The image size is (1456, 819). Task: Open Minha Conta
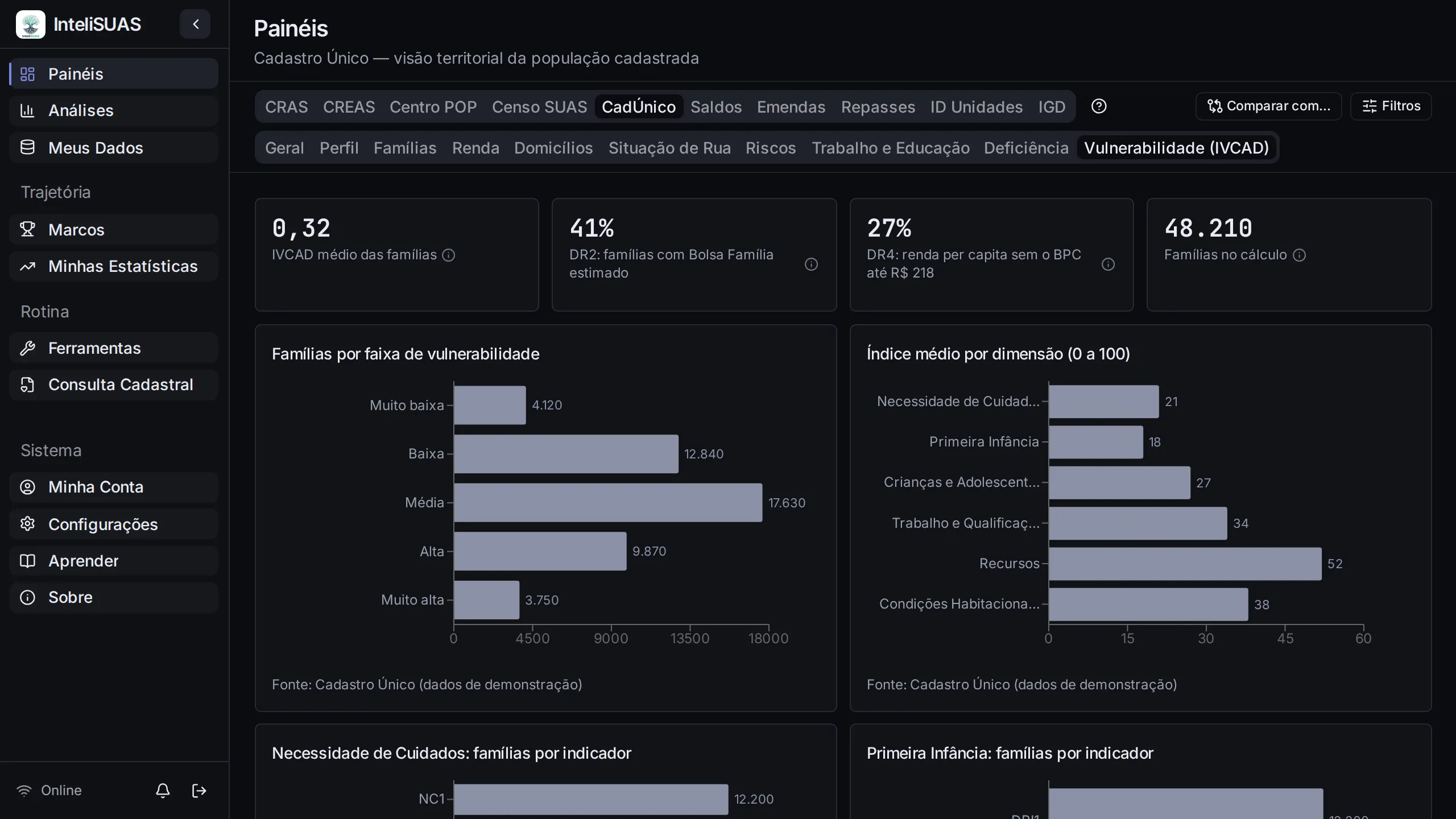[x=114, y=487]
